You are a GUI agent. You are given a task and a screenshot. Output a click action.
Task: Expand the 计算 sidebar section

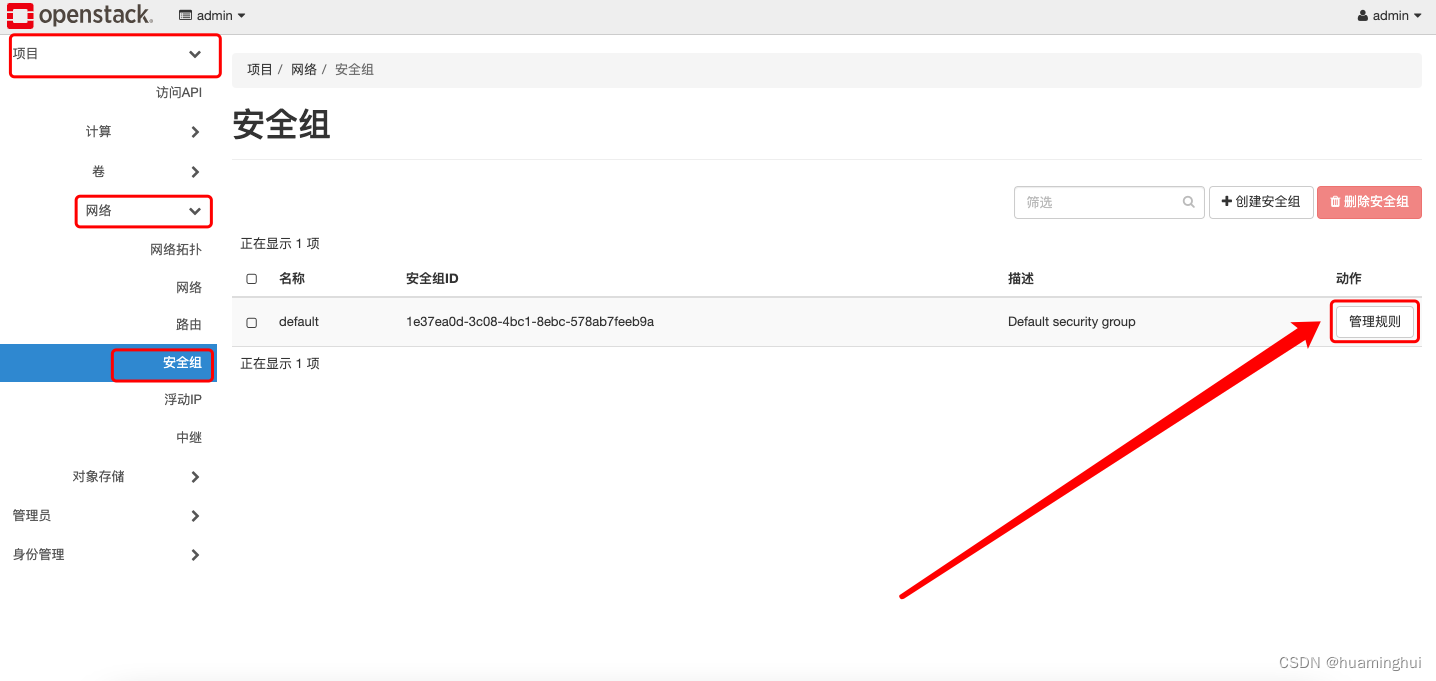pos(99,131)
